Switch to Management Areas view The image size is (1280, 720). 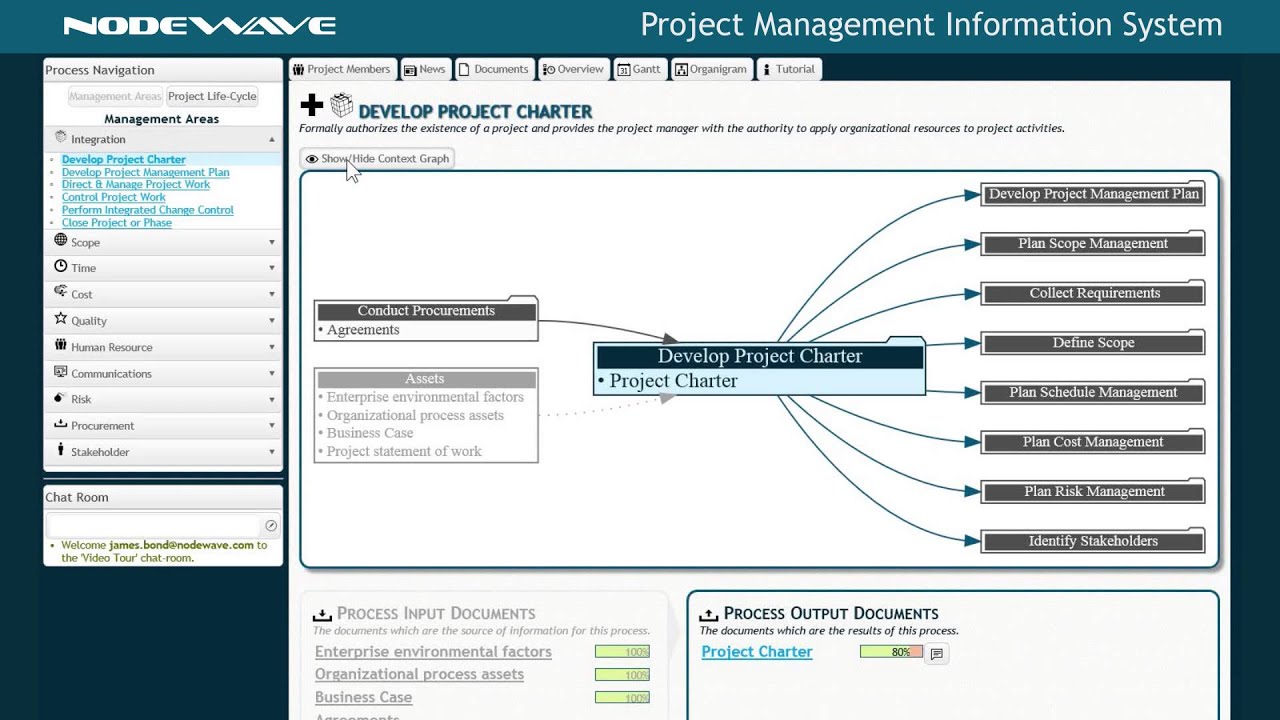115,96
